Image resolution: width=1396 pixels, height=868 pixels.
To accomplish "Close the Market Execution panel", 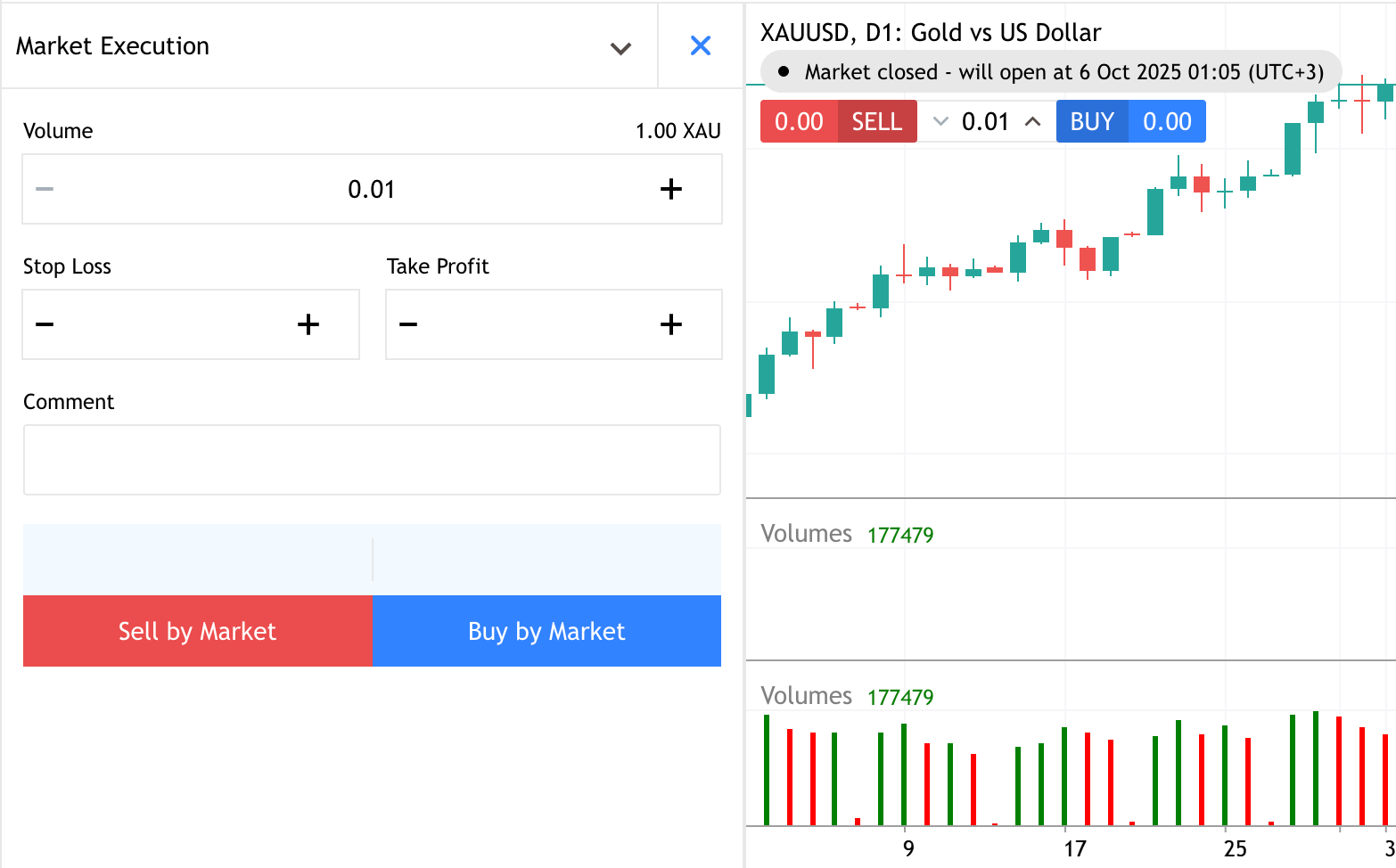I will point(700,45).
